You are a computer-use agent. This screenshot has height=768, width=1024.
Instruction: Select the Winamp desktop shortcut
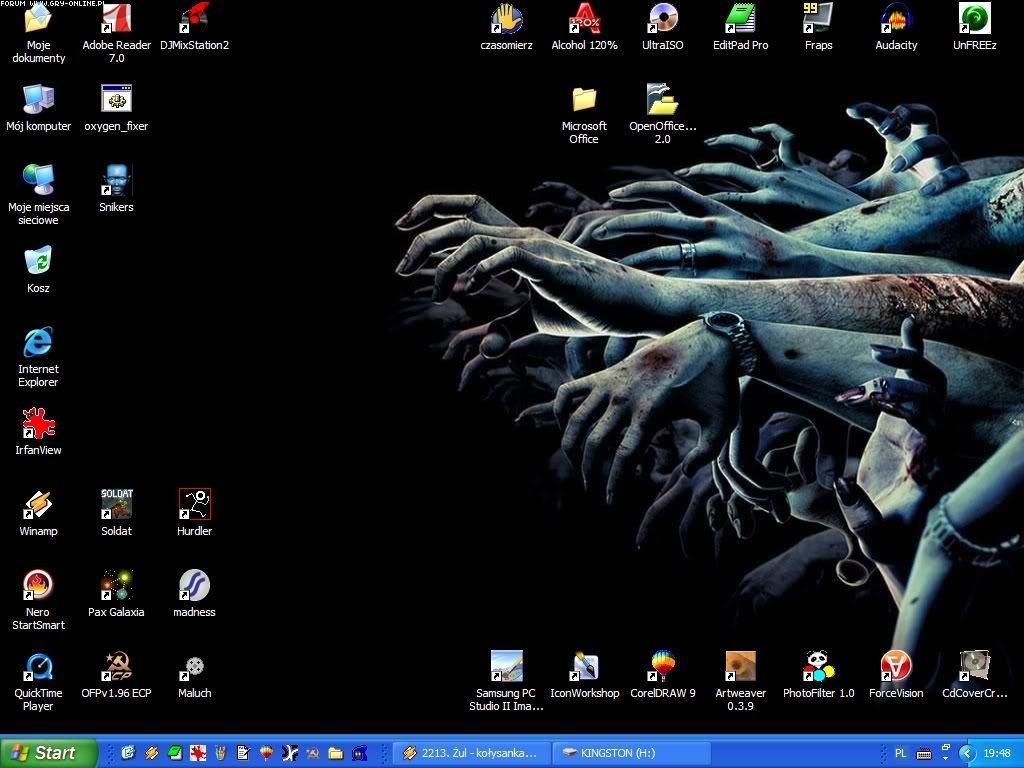[x=39, y=513]
